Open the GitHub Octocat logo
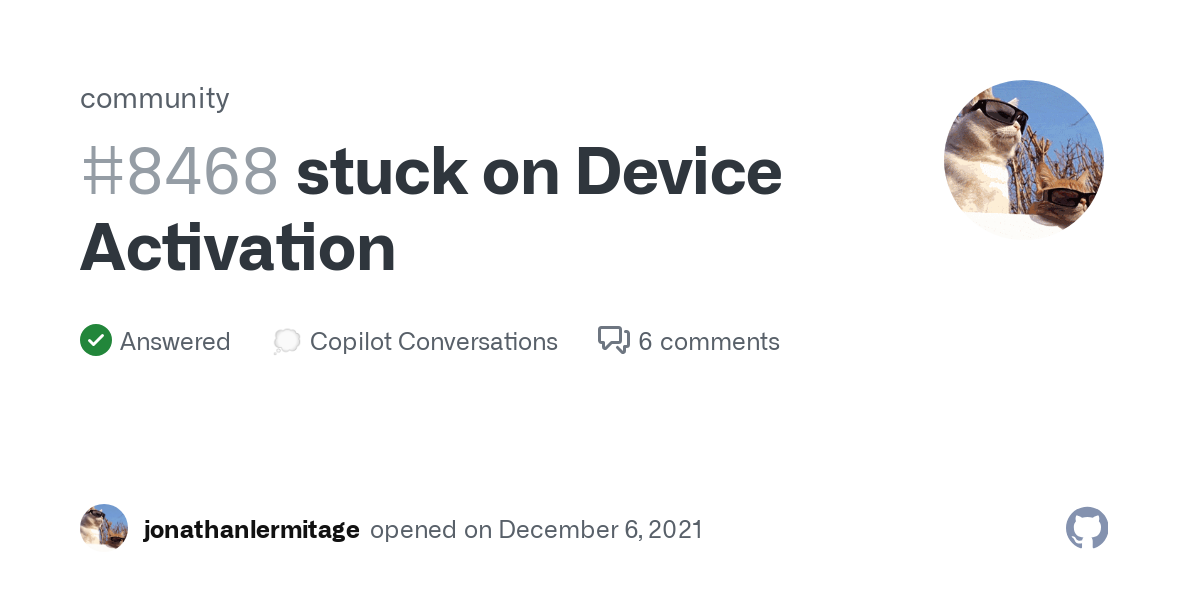The height and width of the screenshot is (600, 1200). pyautogui.click(x=1087, y=528)
